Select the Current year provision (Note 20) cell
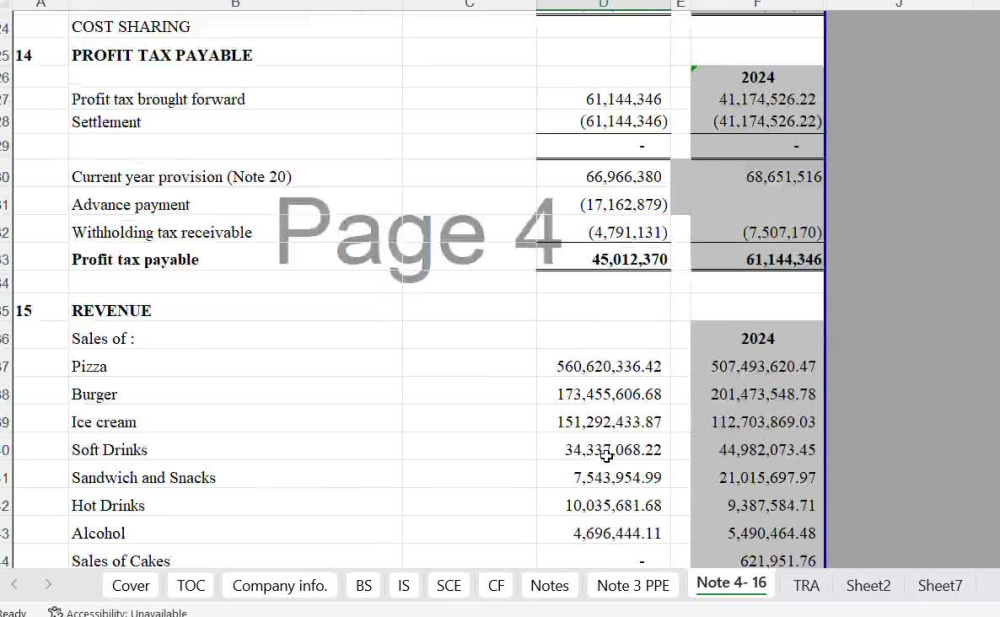1000x617 pixels. pos(181,177)
